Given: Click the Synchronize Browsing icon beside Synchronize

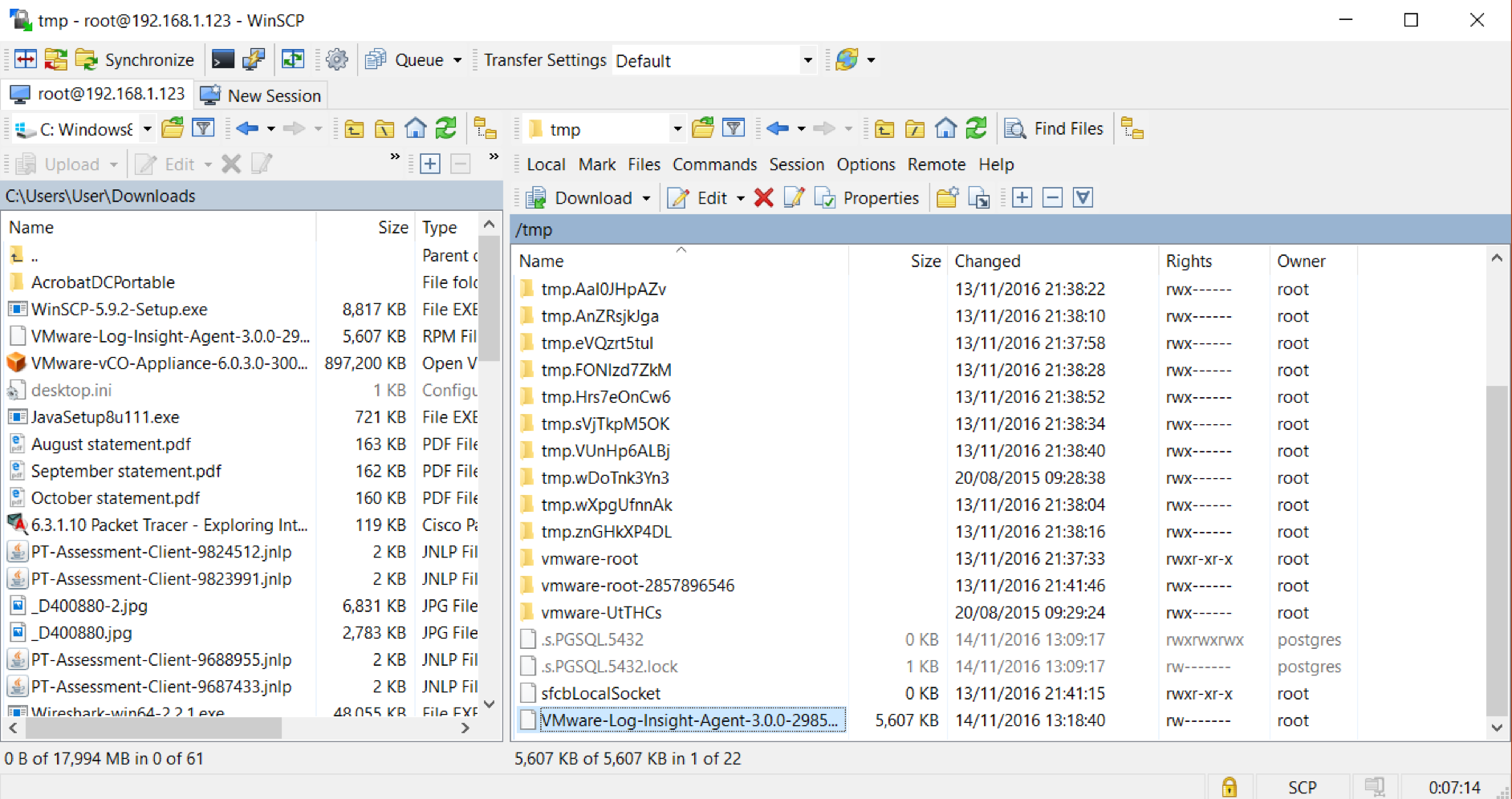Looking at the screenshot, I should [x=55, y=59].
